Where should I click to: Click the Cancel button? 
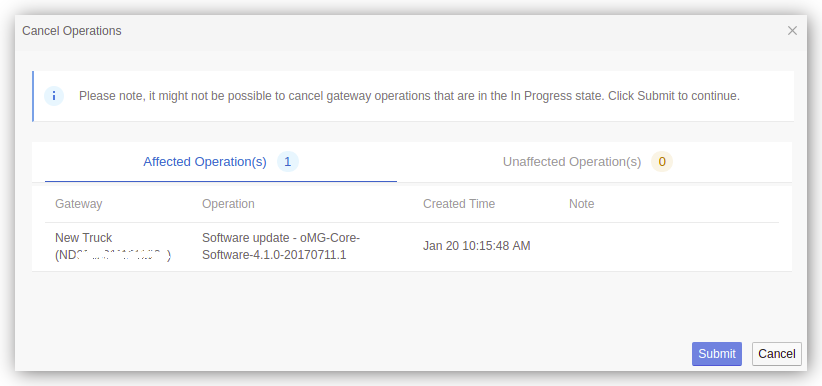coord(776,354)
